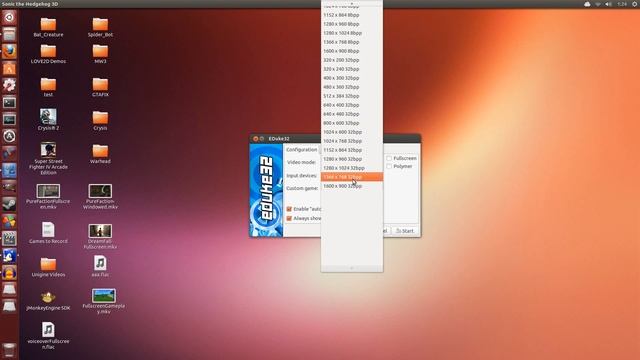Viewport: 640px width, 360px height.
Task: Choose 320 x 200 32bpp video mode
Action: (x=352, y=60)
